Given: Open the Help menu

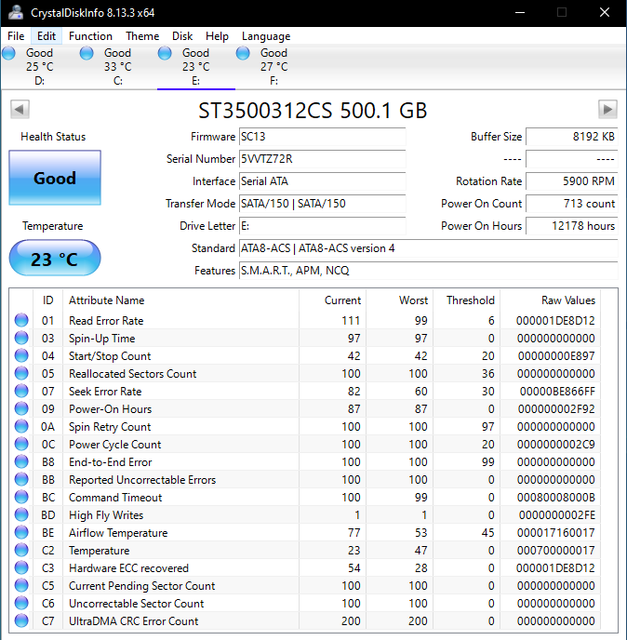Looking at the screenshot, I should [x=217, y=36].
